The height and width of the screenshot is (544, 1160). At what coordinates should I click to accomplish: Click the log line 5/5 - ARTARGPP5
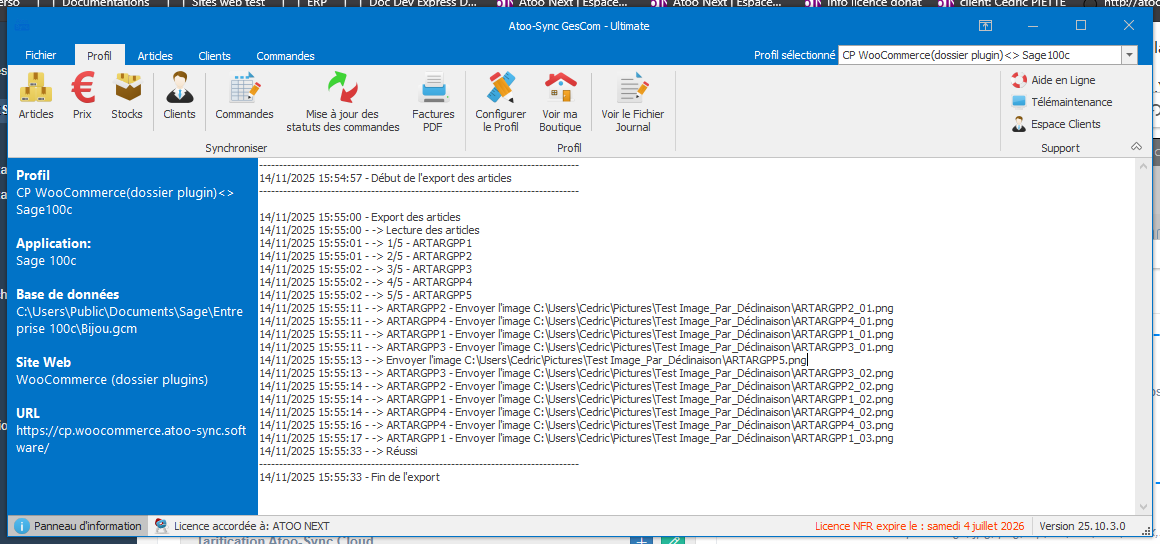(x=365, y=295)
